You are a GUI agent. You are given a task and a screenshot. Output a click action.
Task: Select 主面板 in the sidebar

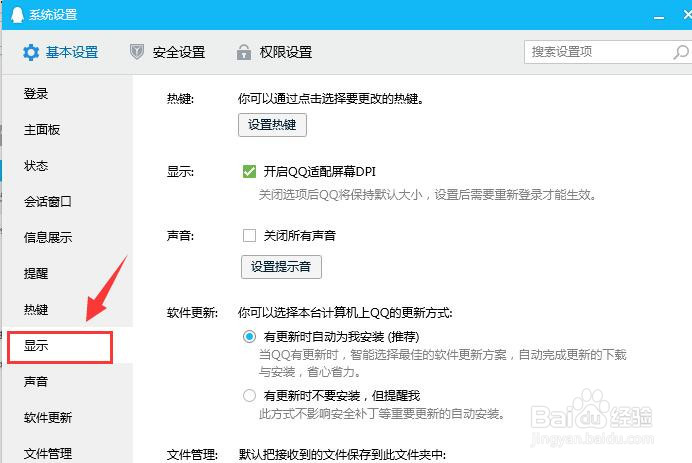tap(42, 130)
